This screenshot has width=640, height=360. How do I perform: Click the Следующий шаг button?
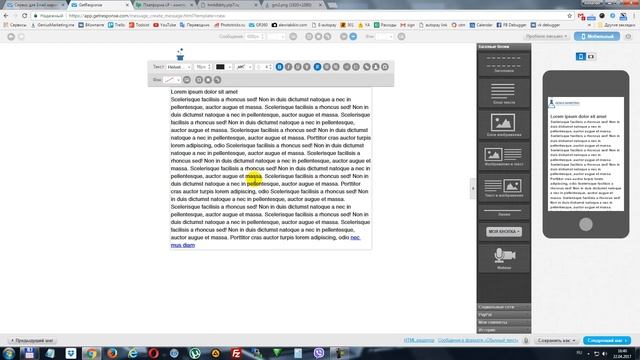click(x=607, y=340)
